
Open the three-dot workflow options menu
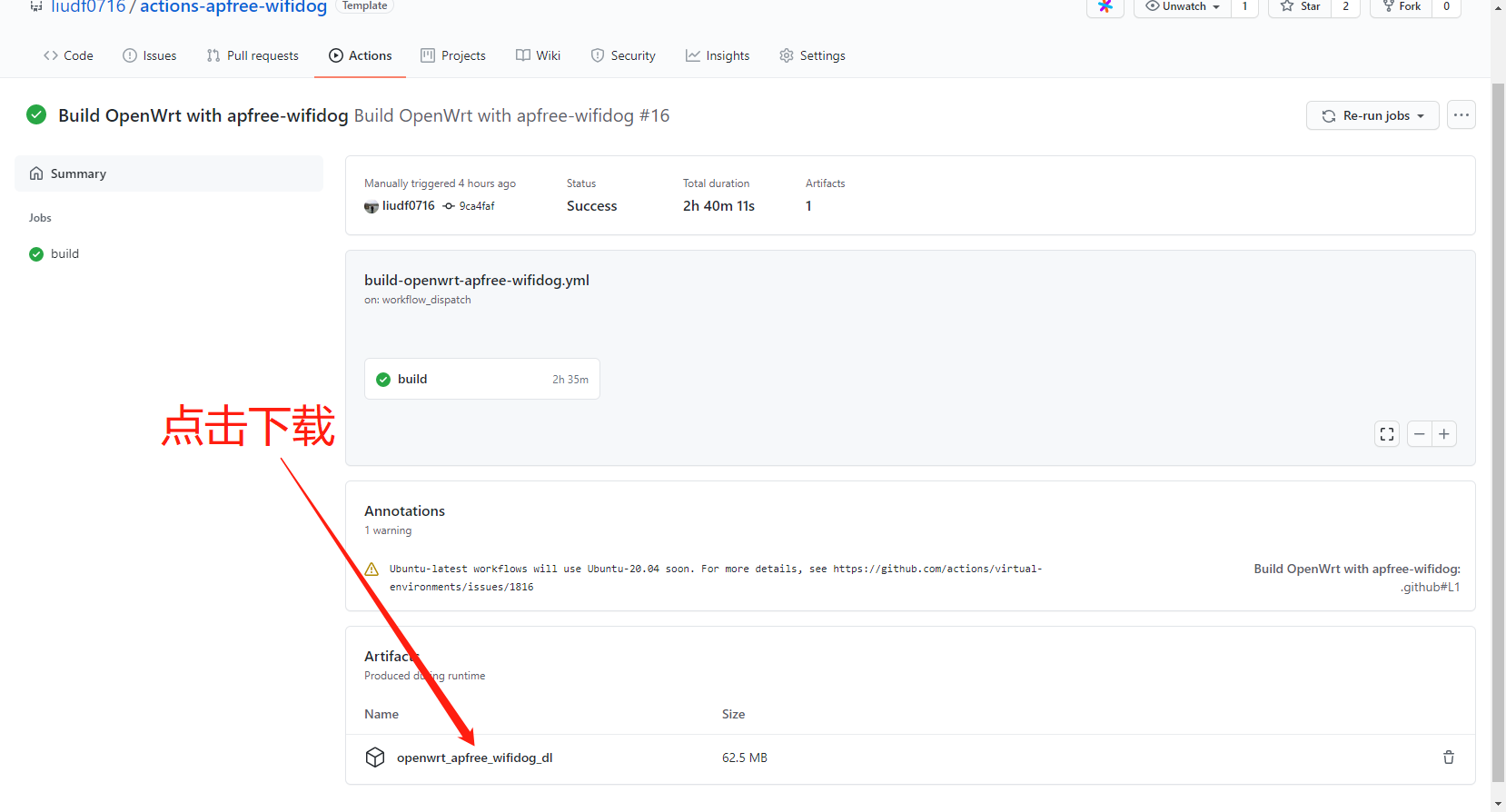1461,115
